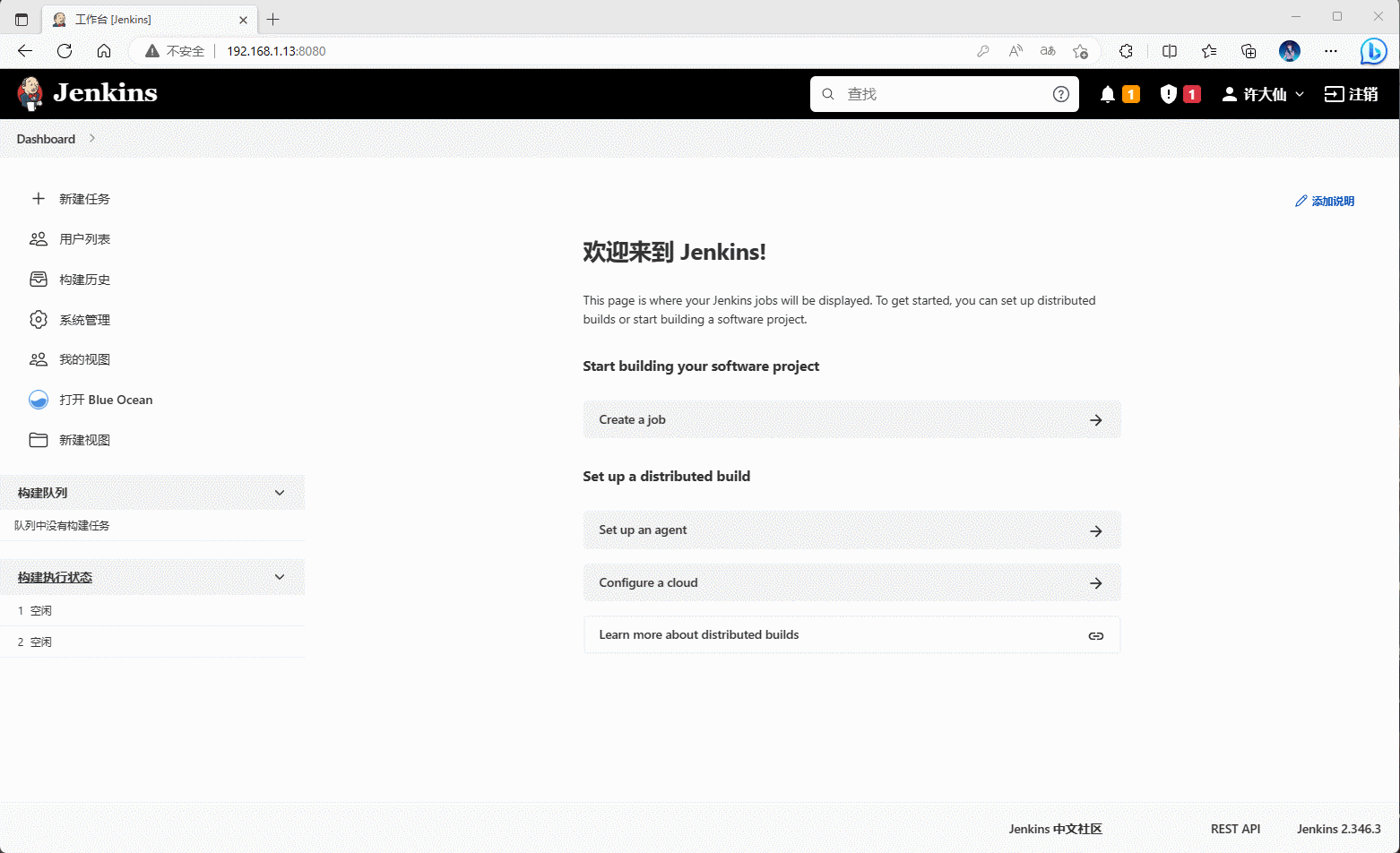Click the Set up an agent button
Screen dimensions: 1400x853
(x=851, y=530)
